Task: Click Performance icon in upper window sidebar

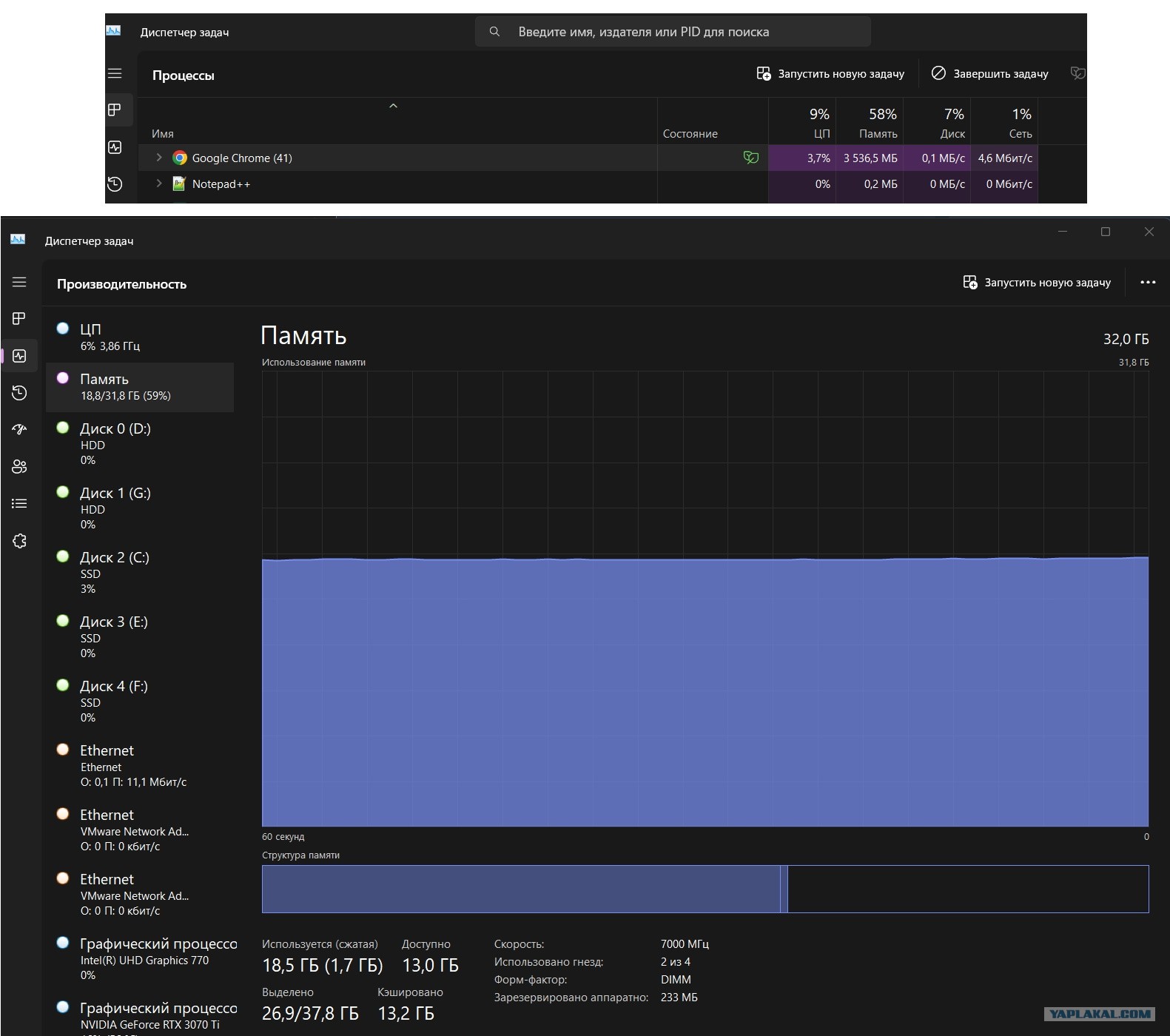Action: pos(115,147)
